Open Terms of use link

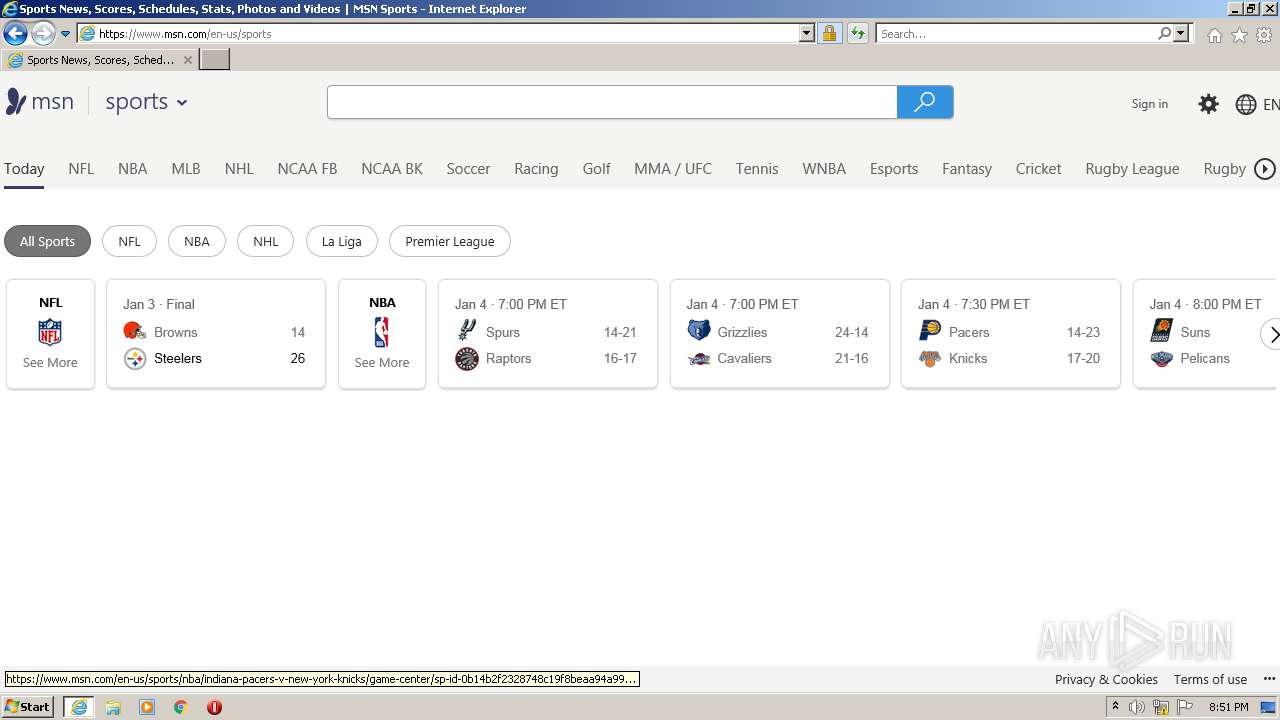pyautogui.click(x=1210, y=679)
